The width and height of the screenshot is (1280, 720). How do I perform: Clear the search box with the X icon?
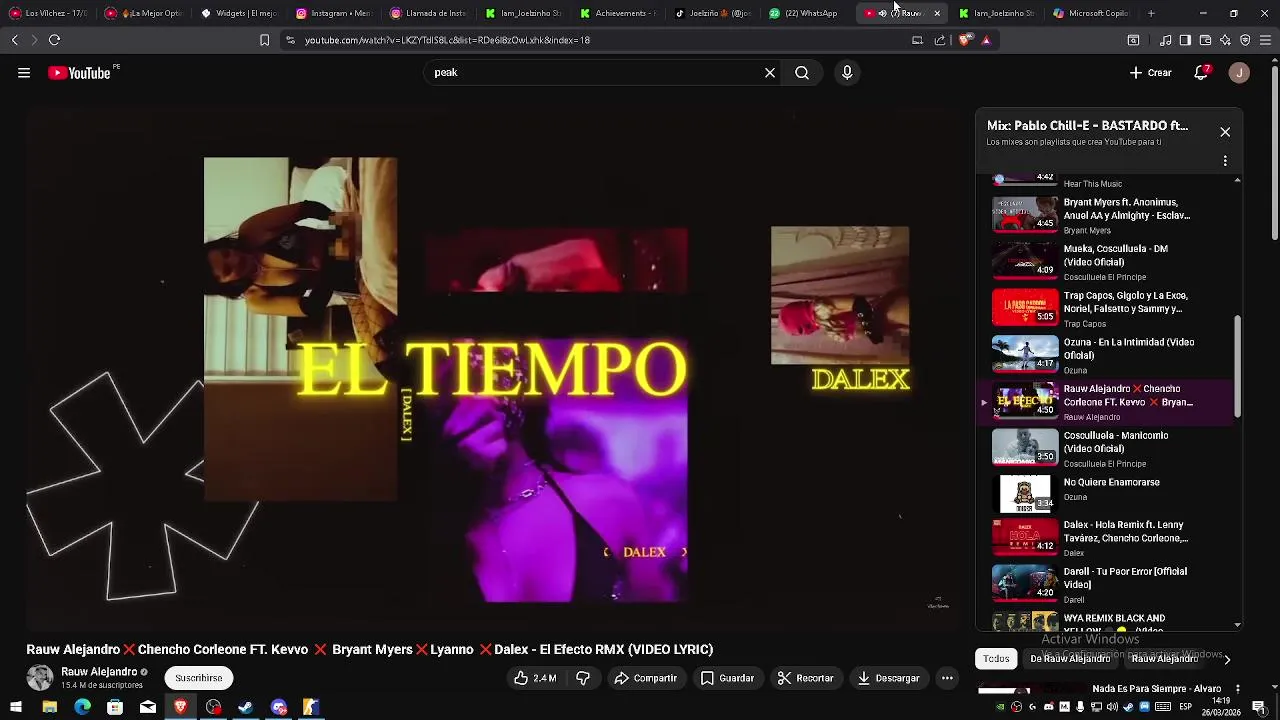770,73
